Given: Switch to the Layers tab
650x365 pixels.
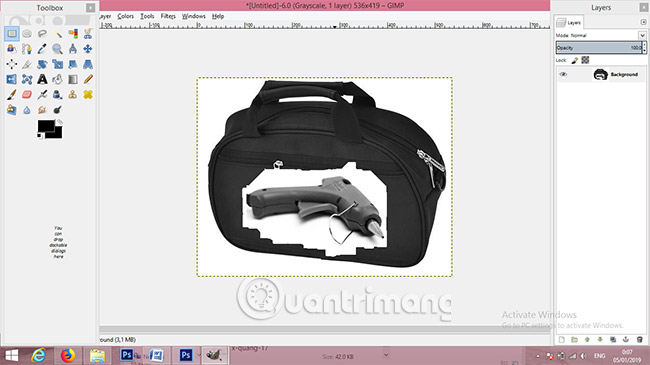Looking at the screenshot, I should [569, 22].
